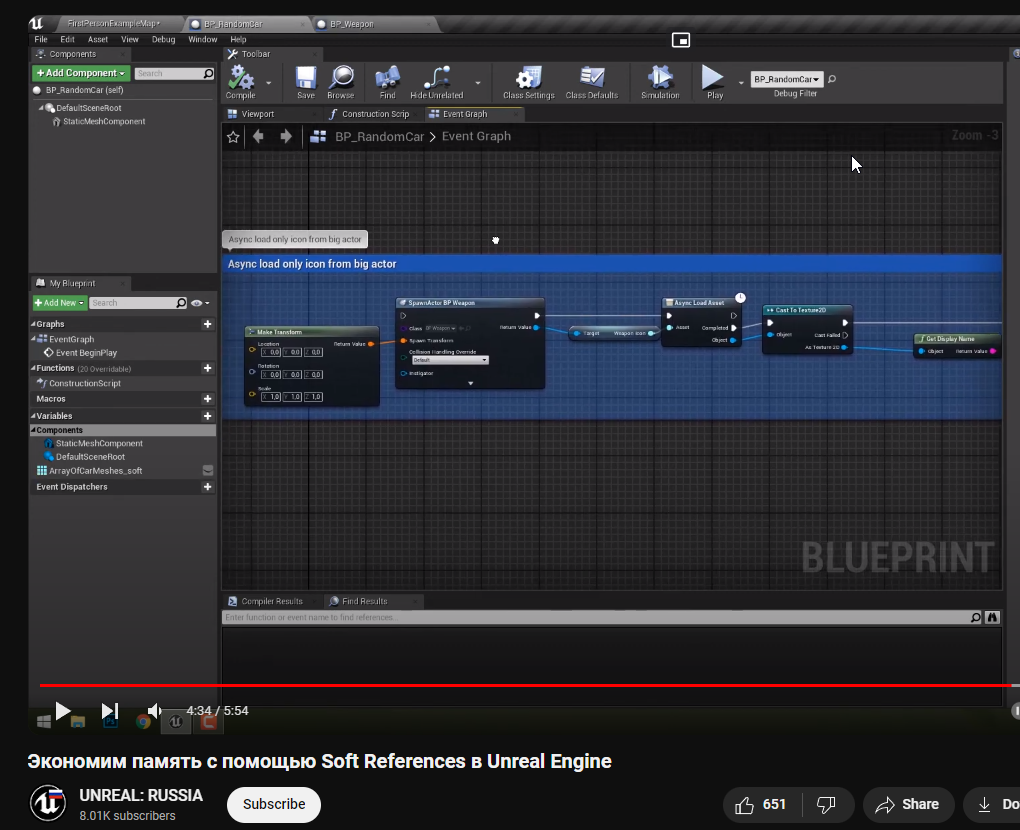This screenshot has width=1020, height=830.
Task: Enable YouTube miniplayer icon over video
Action: [680, 40]
